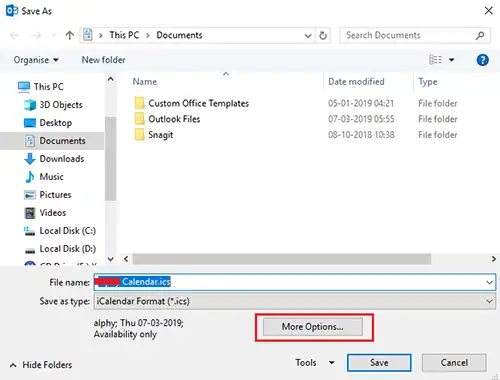Create a New folder

coord(103,60)
